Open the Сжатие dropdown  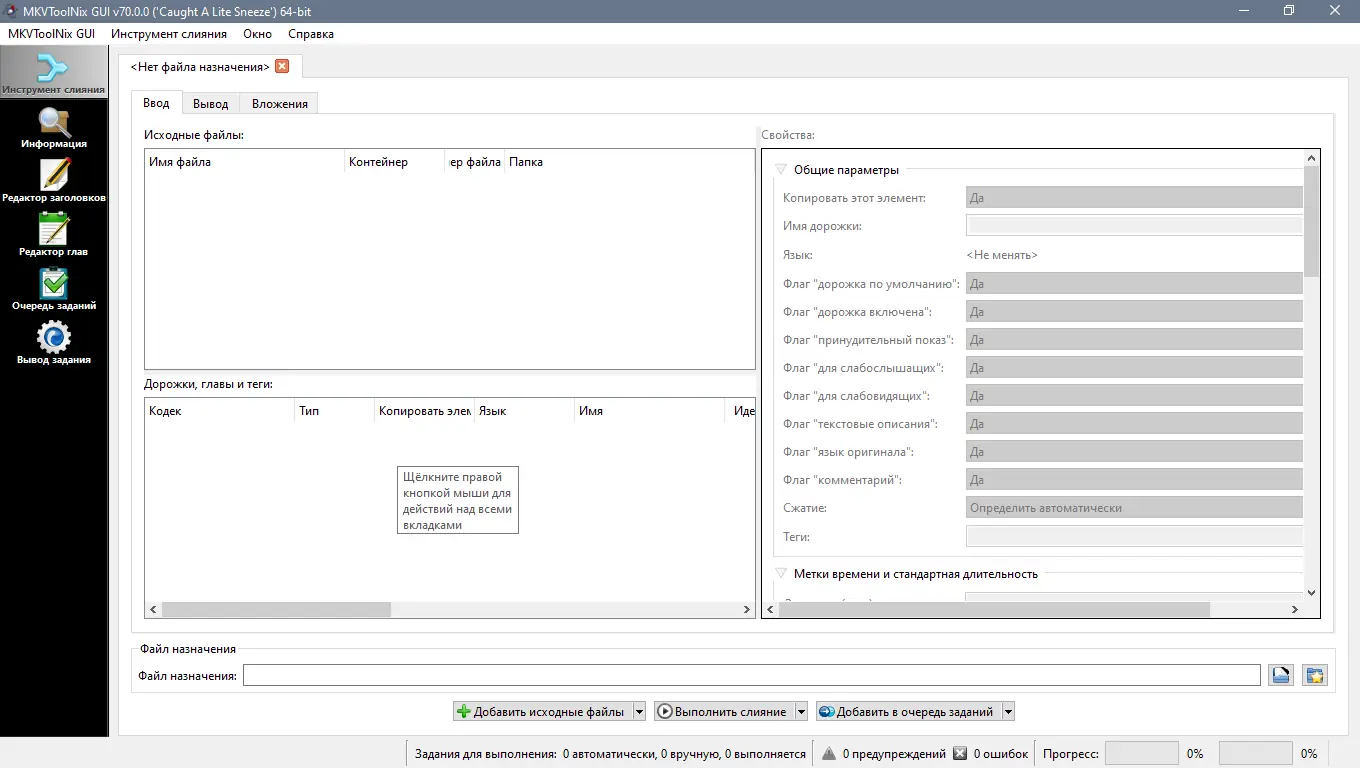1134,508
